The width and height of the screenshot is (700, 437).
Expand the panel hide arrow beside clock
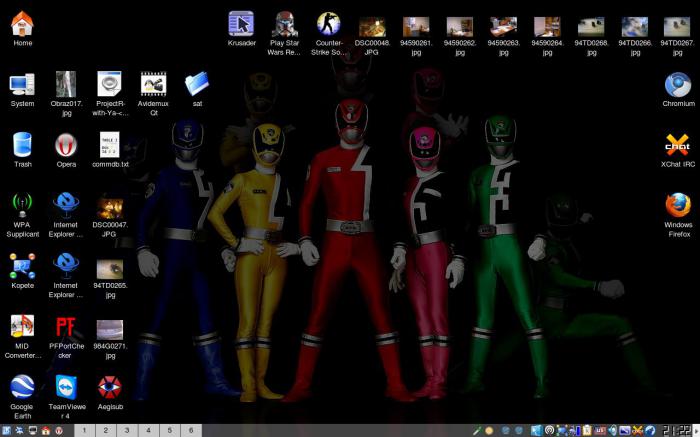coord(696,431)
